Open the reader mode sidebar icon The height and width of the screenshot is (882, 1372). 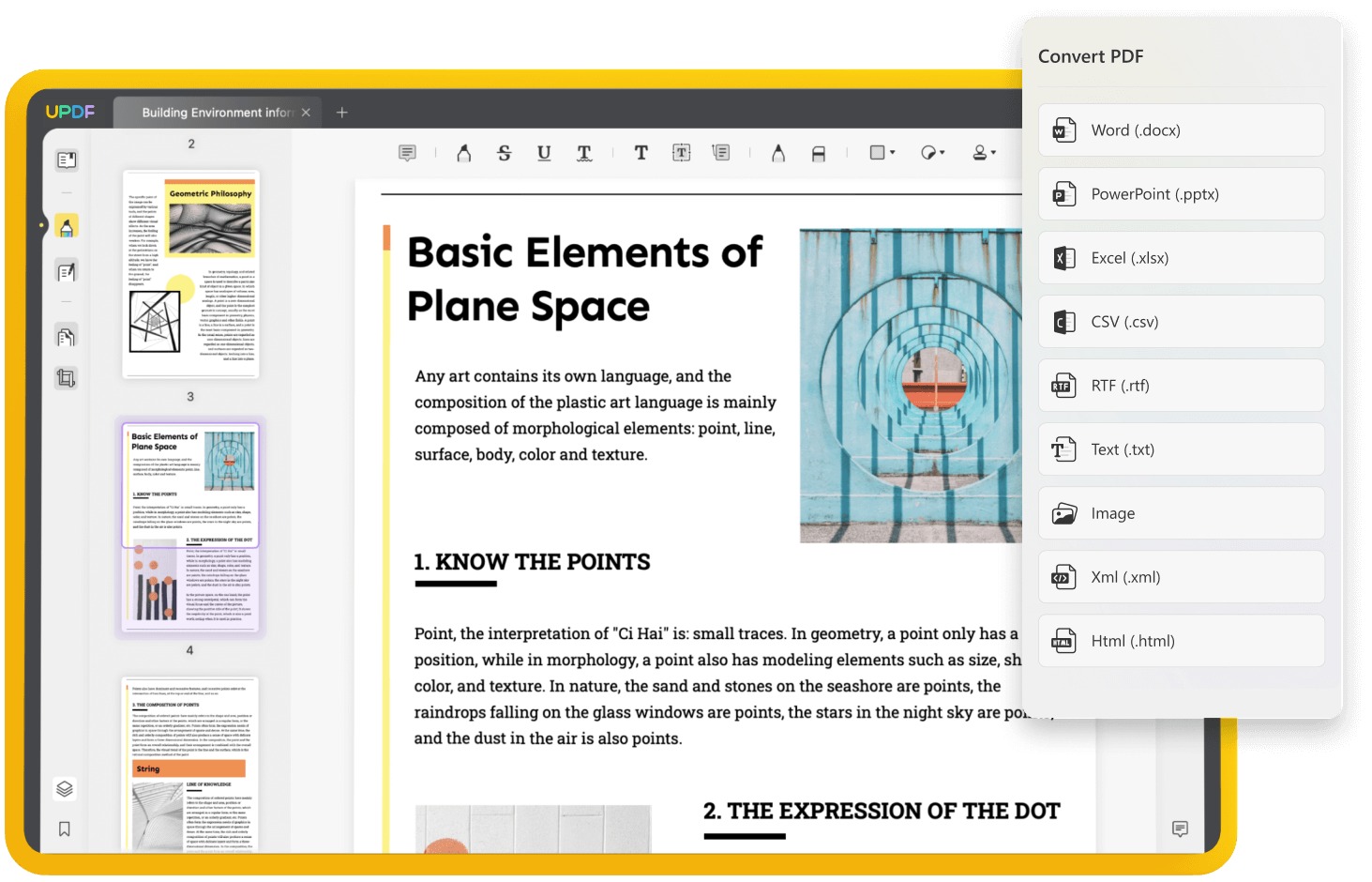click(67, 160)
